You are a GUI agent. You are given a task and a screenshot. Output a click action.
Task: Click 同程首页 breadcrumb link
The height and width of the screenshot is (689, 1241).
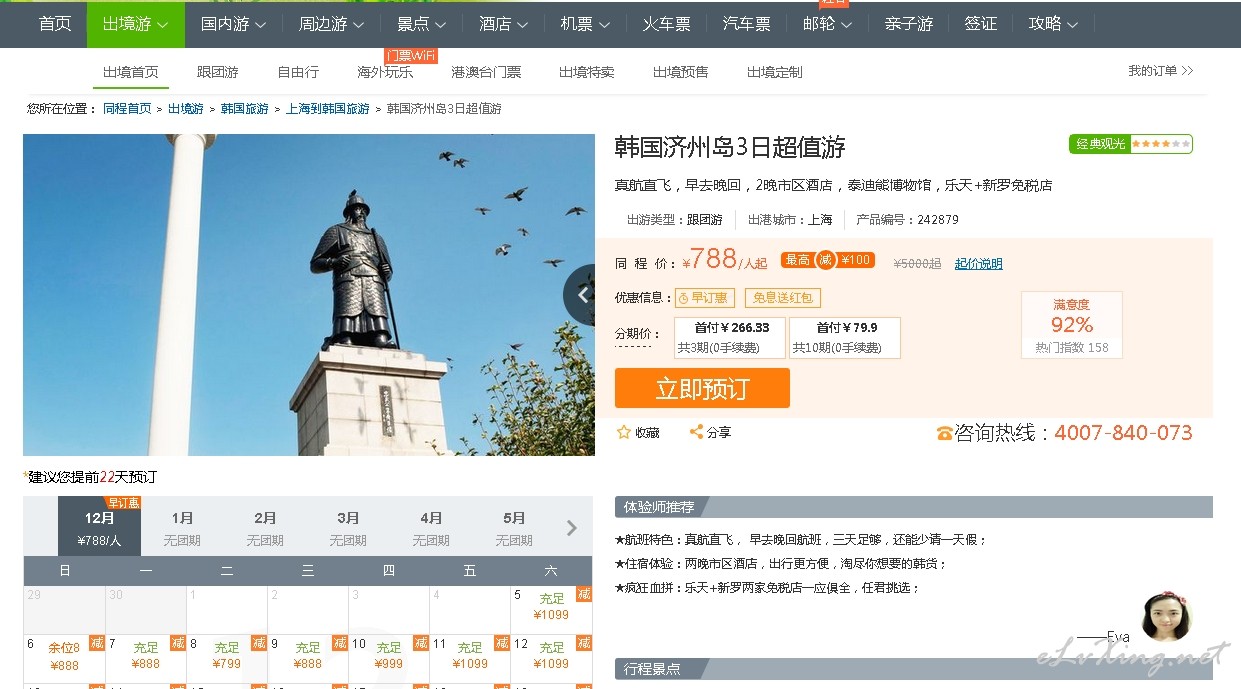tap(127, 109)
